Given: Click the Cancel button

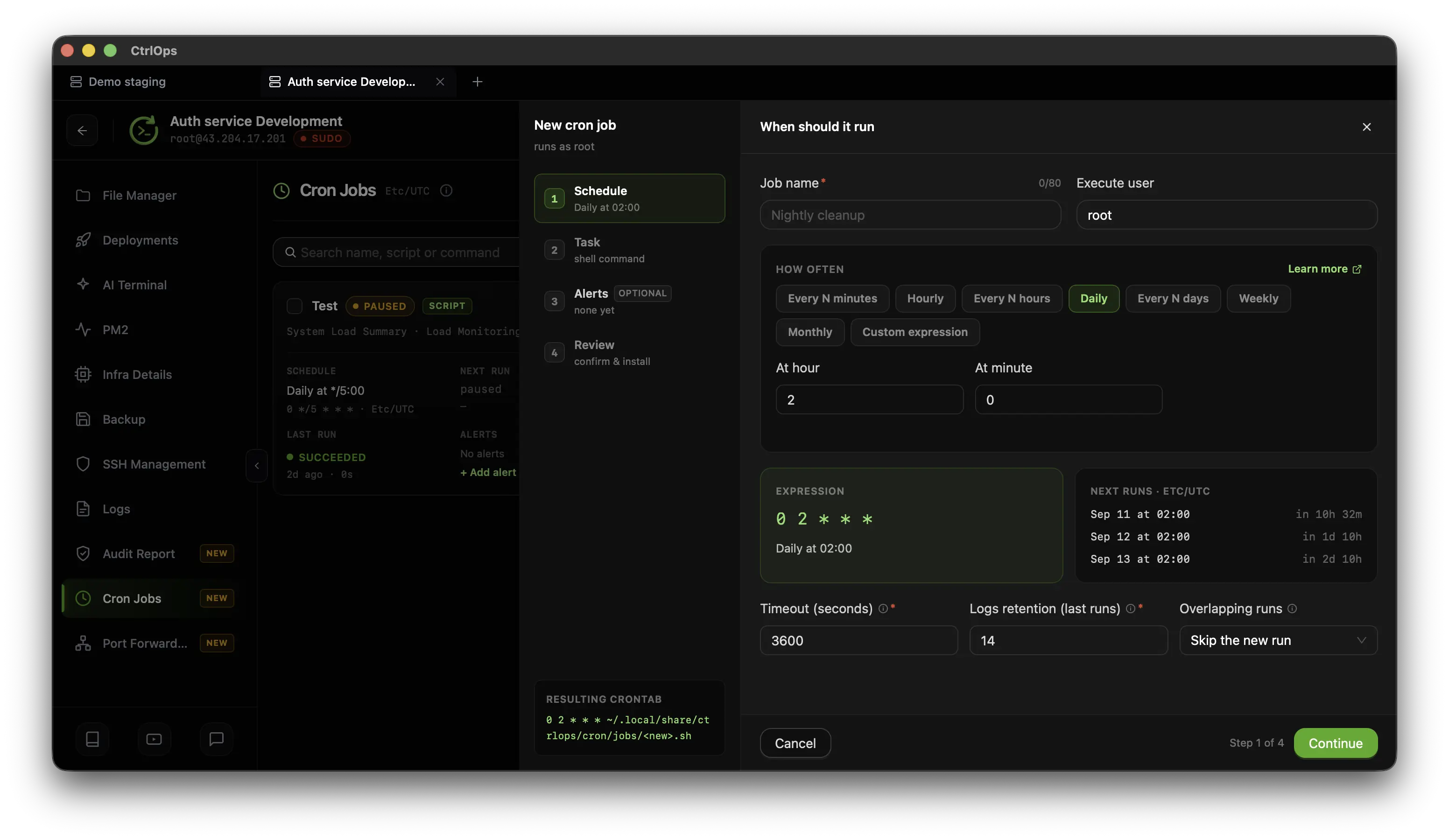Looking at the screenshot, I should pyautogui.click(x=795, y=743).
